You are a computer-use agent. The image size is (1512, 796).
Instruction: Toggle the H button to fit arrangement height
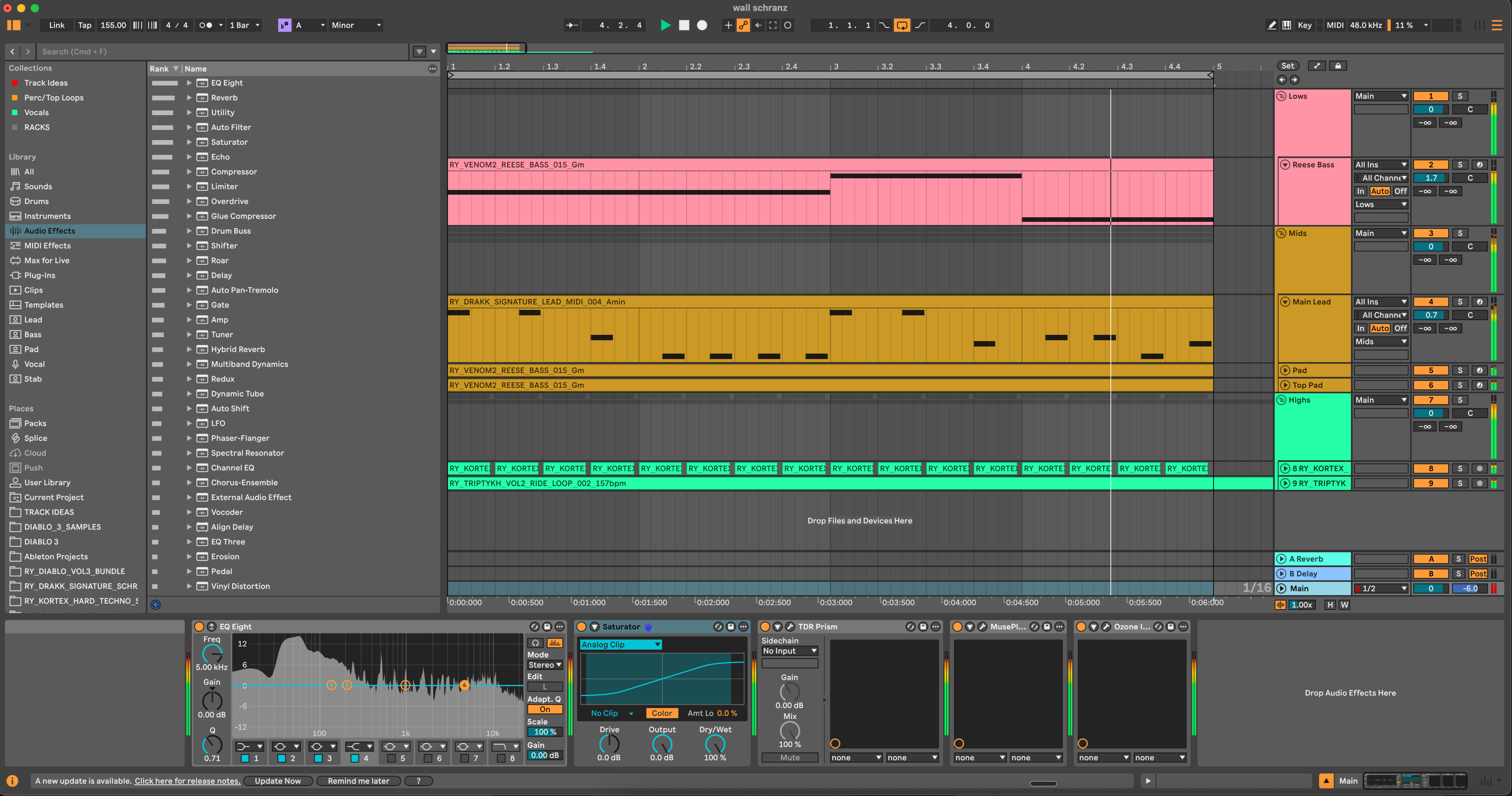click(1330, 604)
